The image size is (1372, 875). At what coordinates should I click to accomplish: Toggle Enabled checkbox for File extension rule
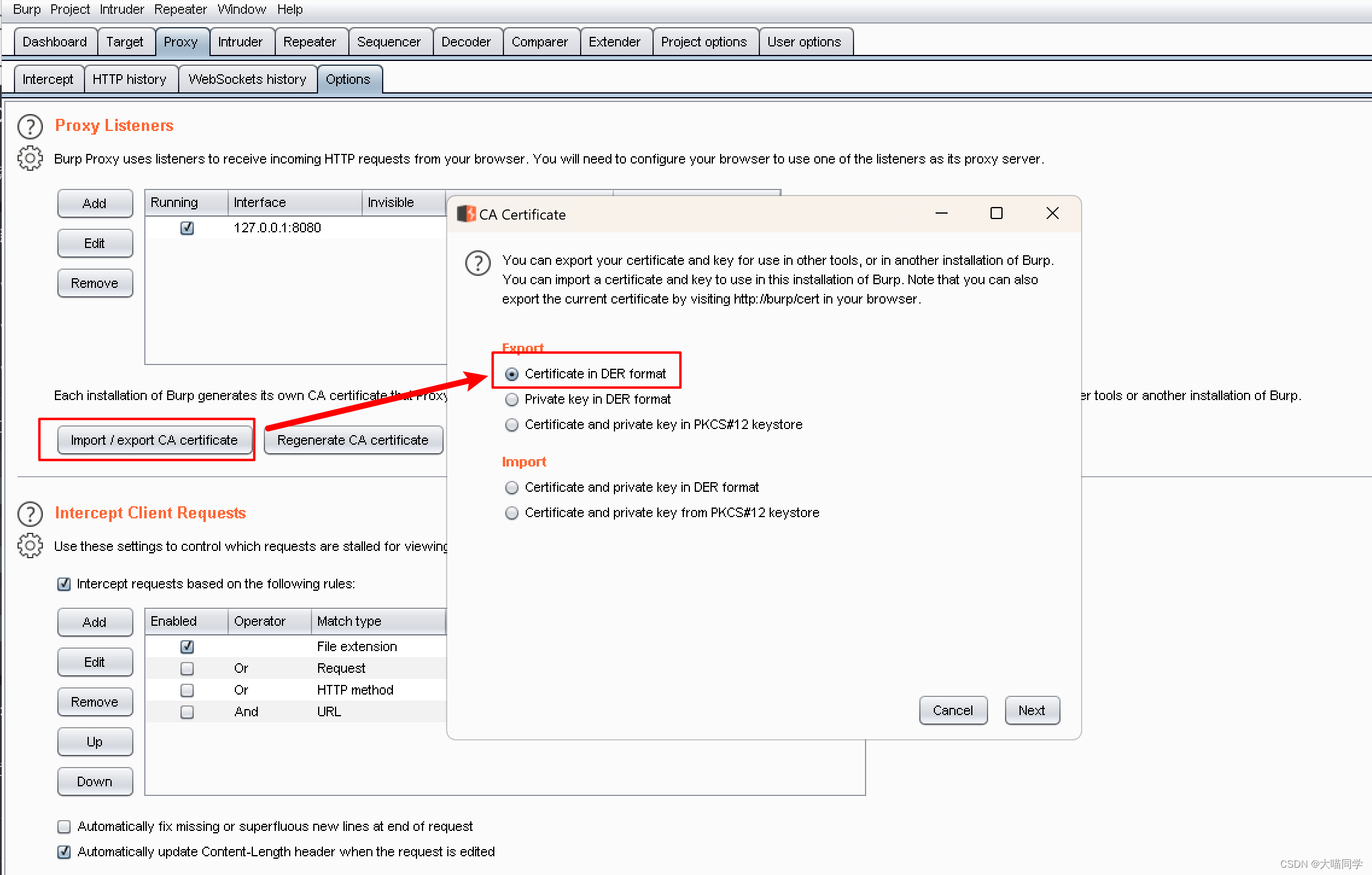[x=187, y=647]
